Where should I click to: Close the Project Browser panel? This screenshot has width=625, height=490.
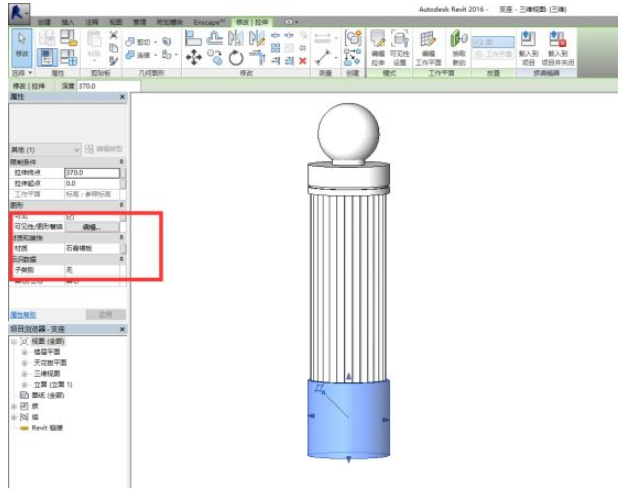pos(122,329)
